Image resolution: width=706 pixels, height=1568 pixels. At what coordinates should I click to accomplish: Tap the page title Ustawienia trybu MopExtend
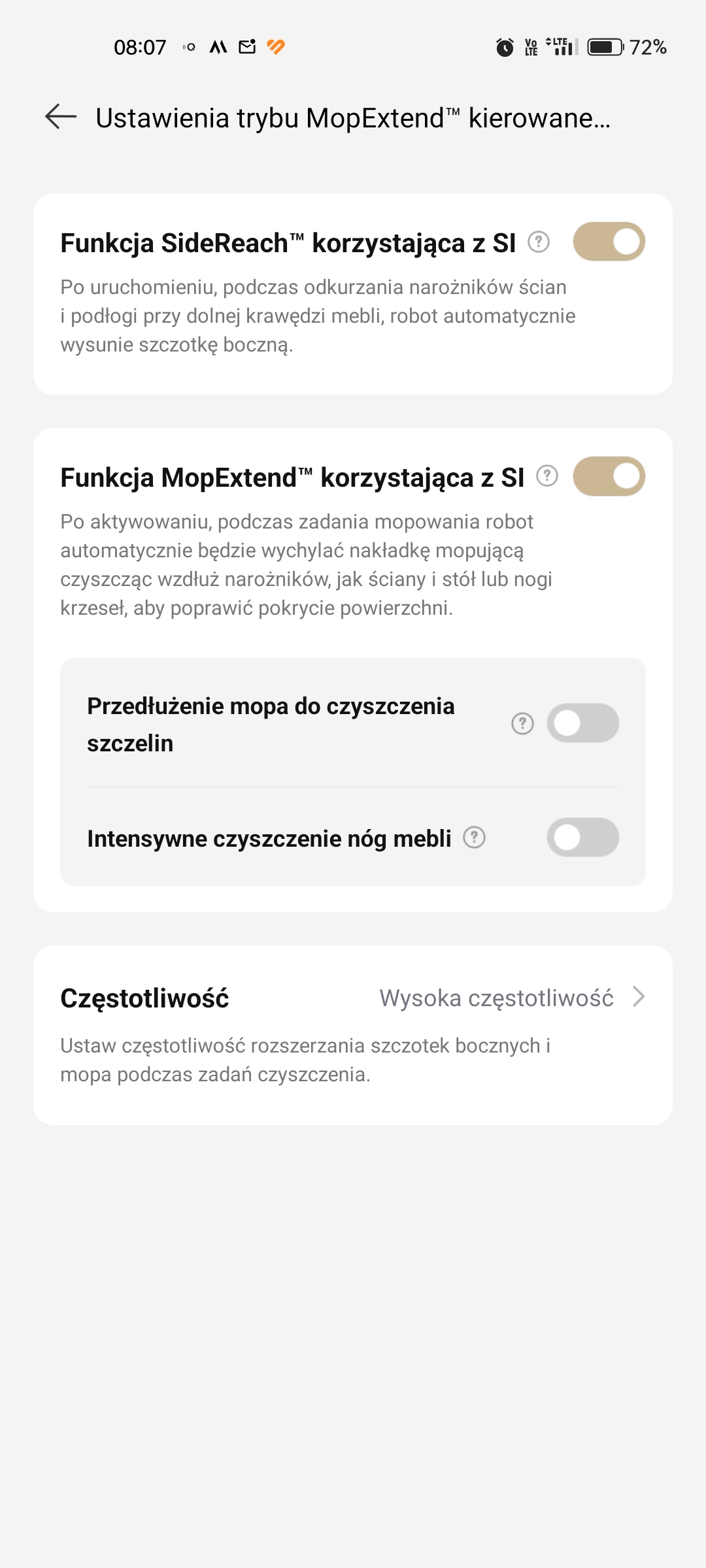[x=353, y=118]
